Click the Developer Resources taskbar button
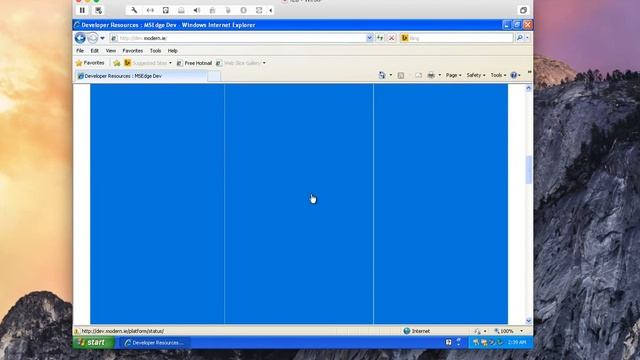The height and width of the screenshot is (360, 640). coord(154,343)
